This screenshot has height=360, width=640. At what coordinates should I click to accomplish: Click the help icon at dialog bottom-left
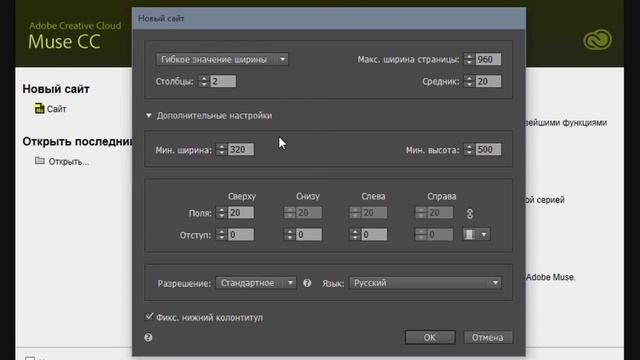tap(148, 338)
